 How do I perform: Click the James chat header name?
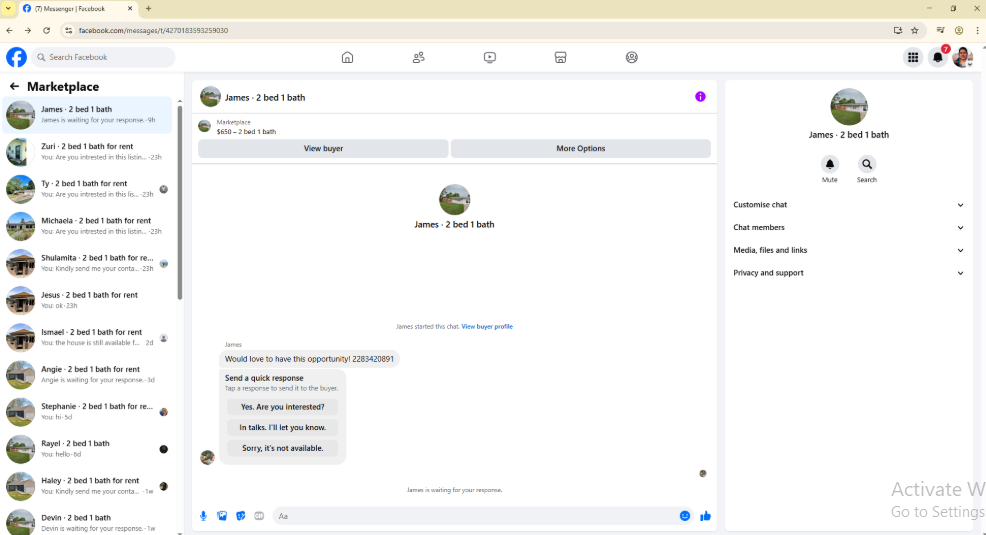[265, 97]
